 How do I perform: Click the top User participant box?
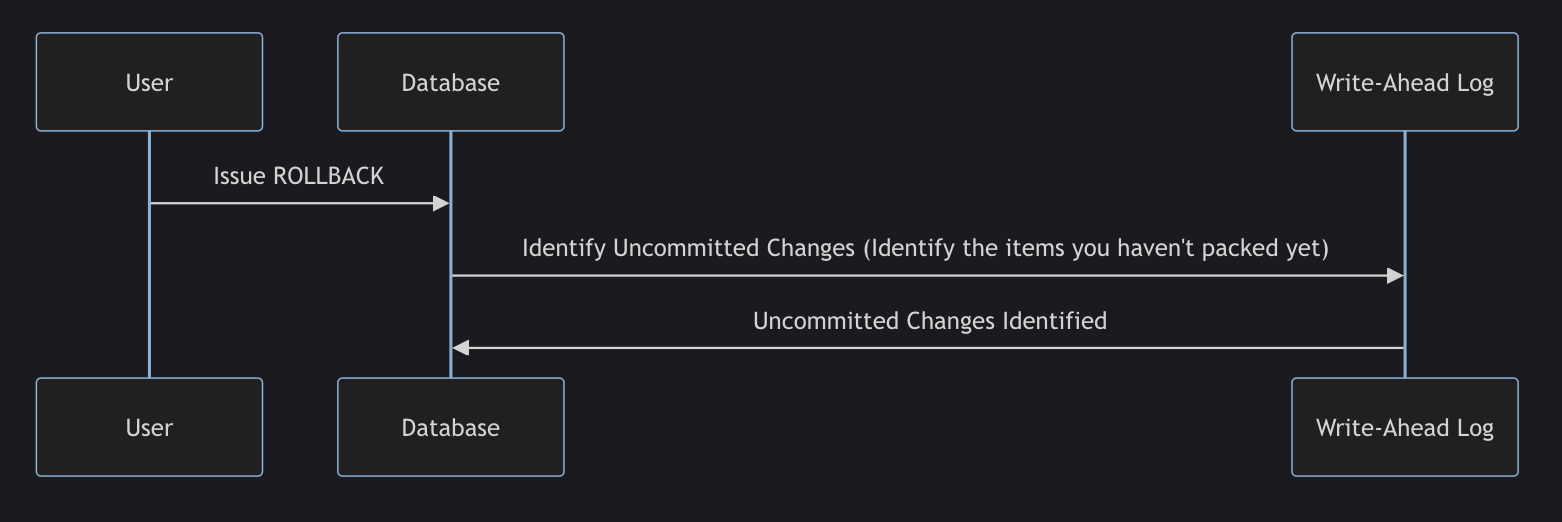coord(149,82)
